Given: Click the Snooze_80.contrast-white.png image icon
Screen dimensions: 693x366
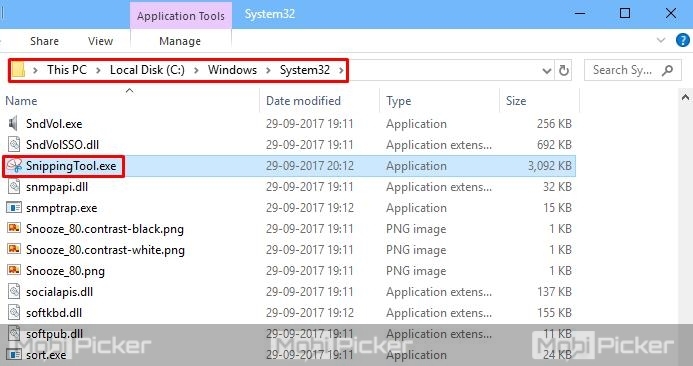Looking at the screenshot, I should click(14, 249).
